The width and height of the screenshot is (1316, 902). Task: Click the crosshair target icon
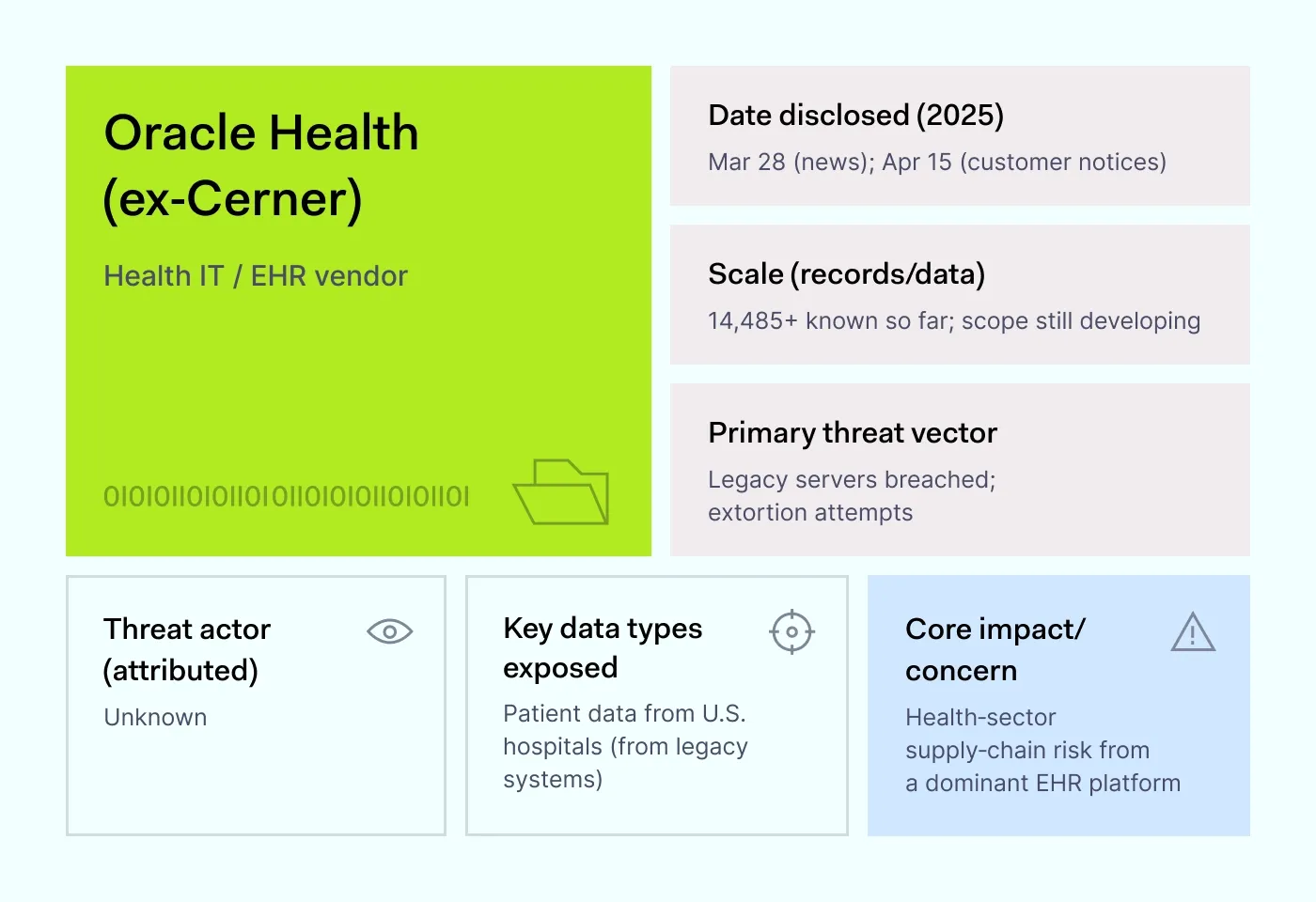pos(791,631)
